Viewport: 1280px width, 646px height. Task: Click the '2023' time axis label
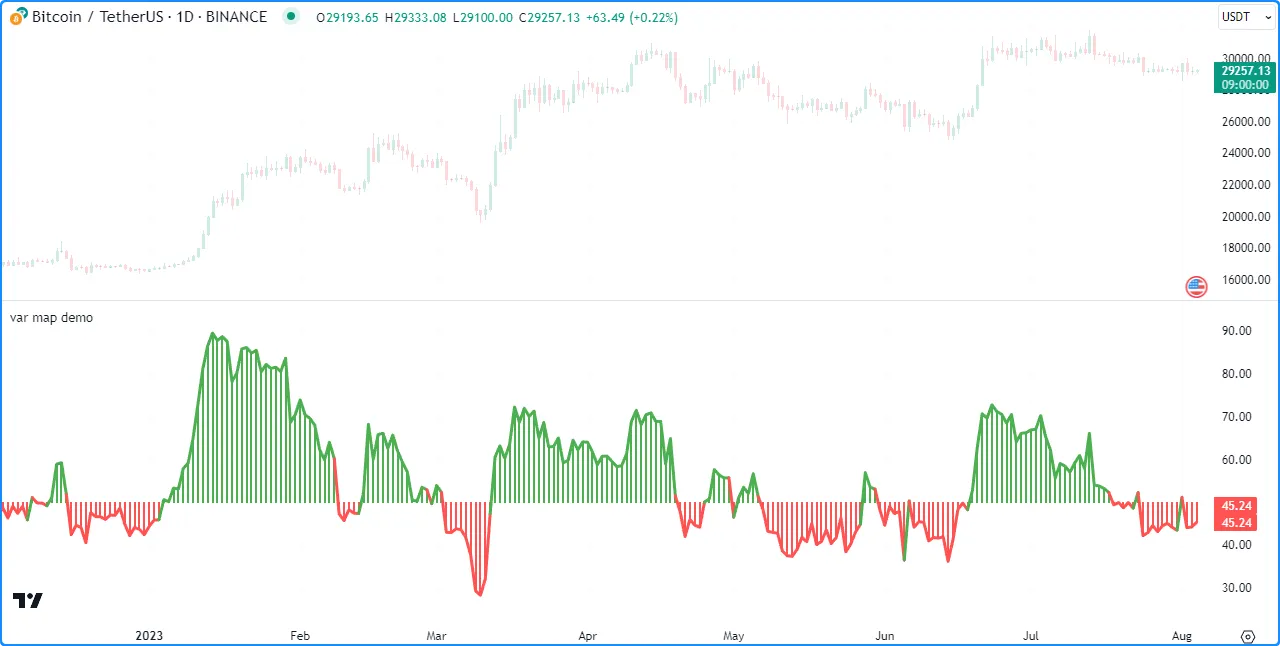coord(149,636)
